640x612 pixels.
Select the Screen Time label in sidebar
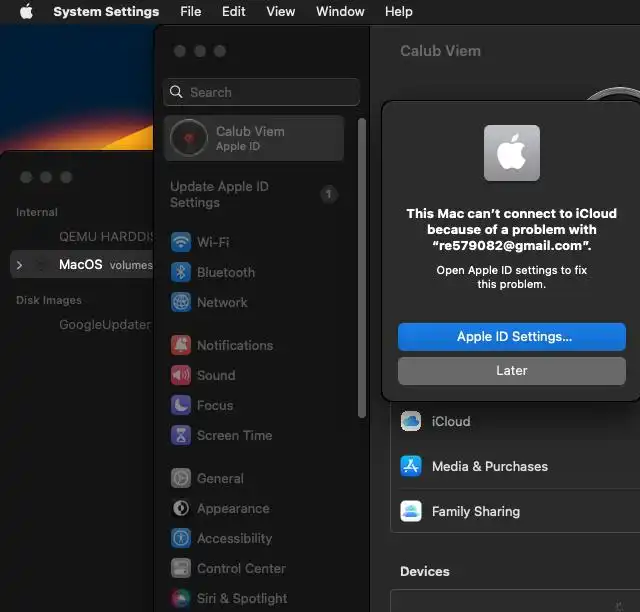click(x=235, y=435)
